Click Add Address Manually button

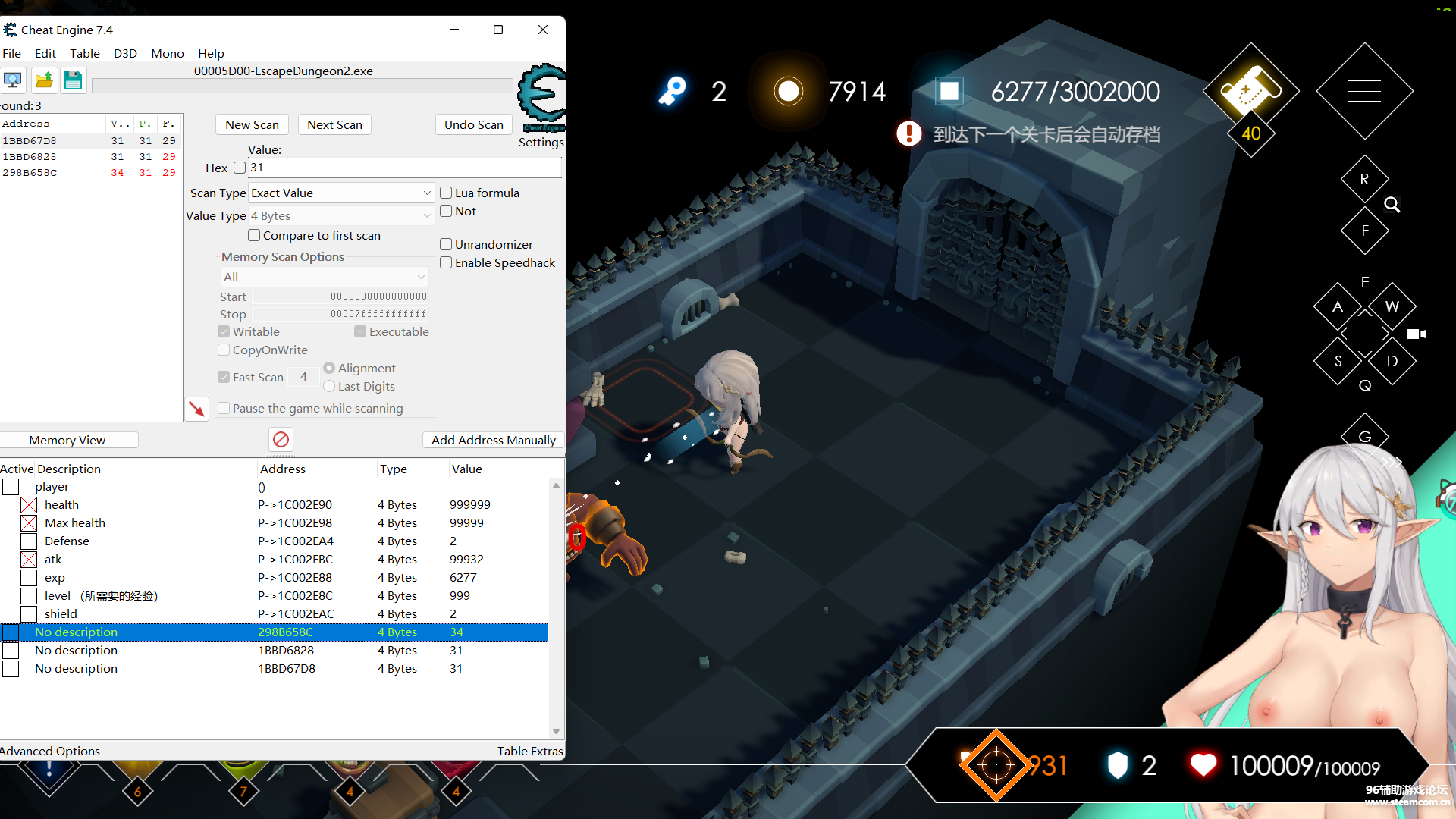493,440
